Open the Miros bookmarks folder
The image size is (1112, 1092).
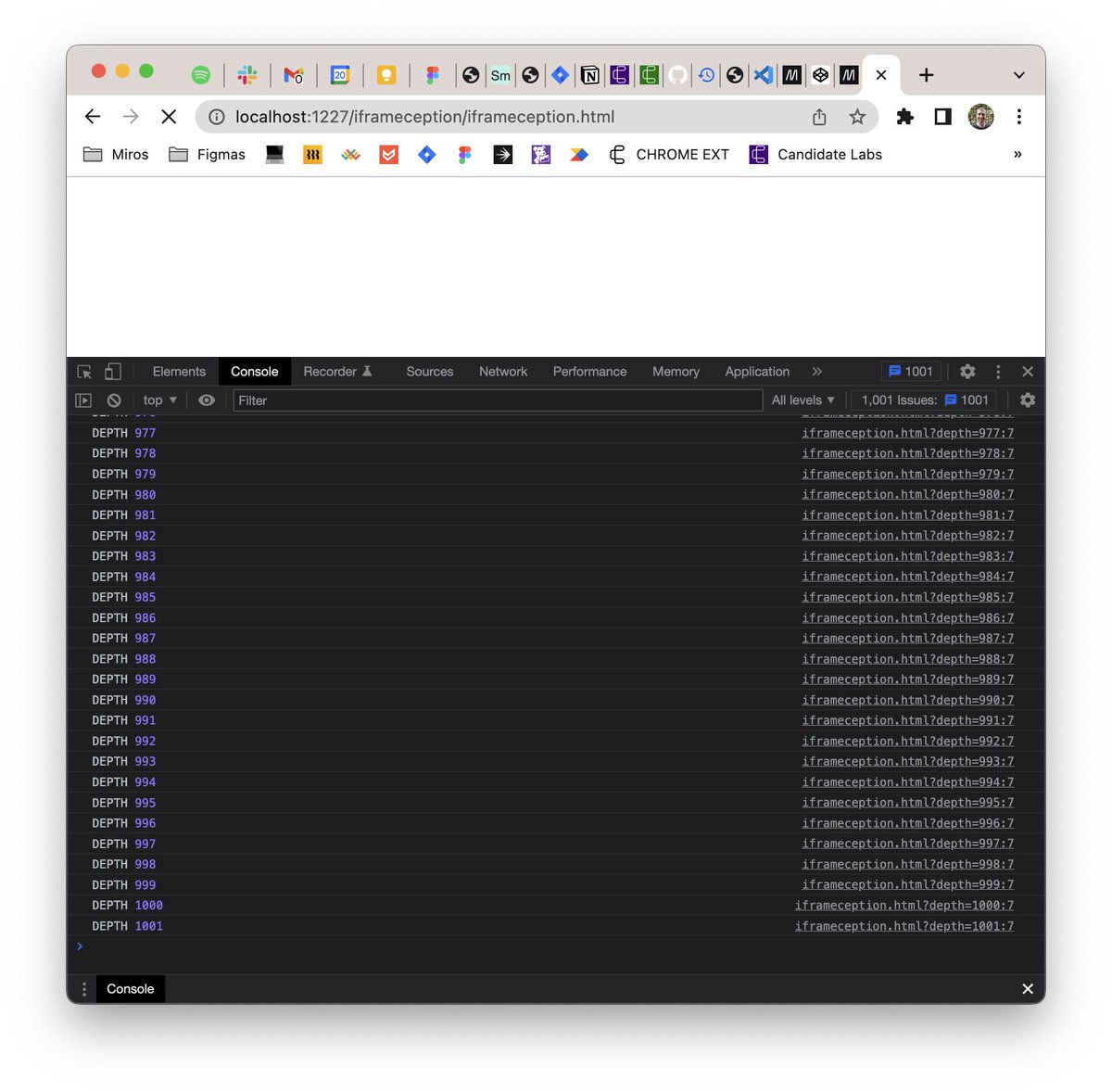(x=116, y=155)
